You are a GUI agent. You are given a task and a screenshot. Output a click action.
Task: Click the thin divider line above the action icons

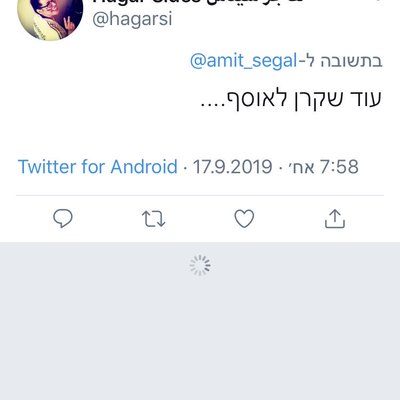[200, 195]
